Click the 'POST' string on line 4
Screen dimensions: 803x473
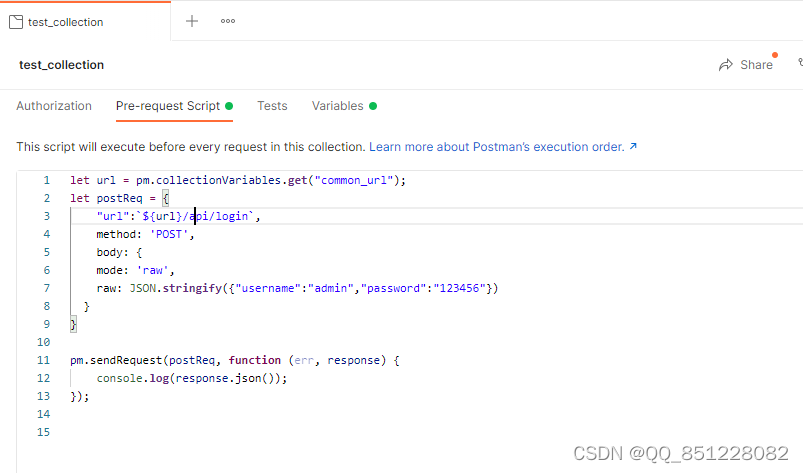point(168,234)
